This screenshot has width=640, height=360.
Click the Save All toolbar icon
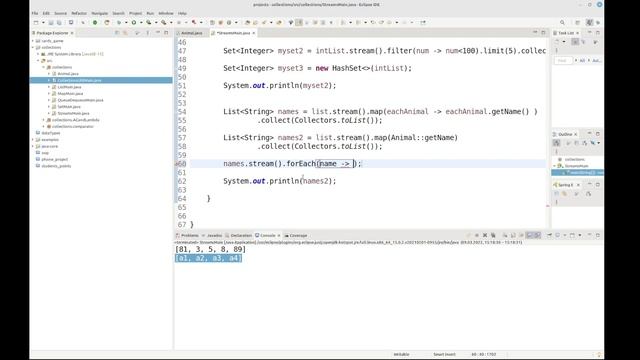point(59,22)
